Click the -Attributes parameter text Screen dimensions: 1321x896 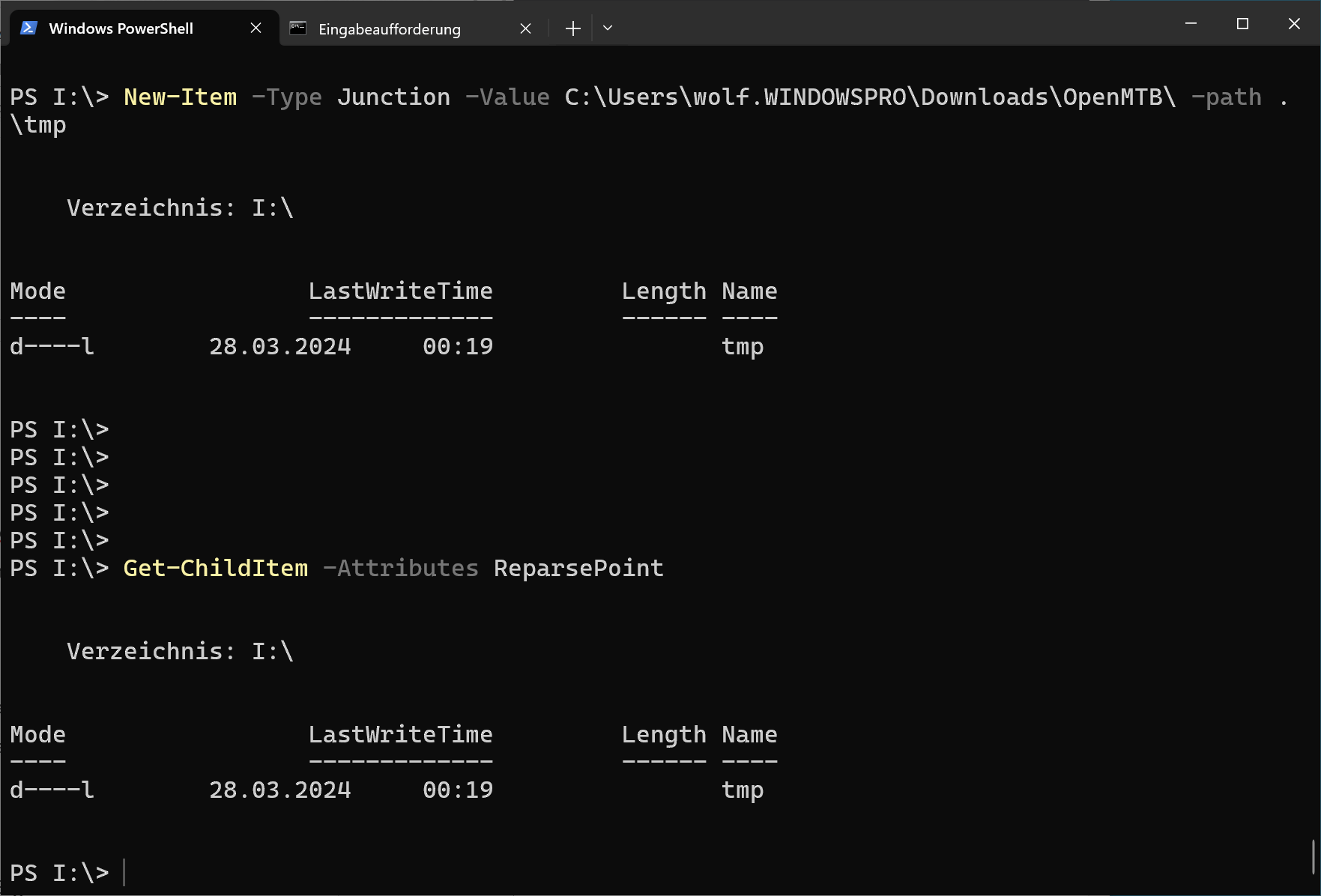pos(401,568)
